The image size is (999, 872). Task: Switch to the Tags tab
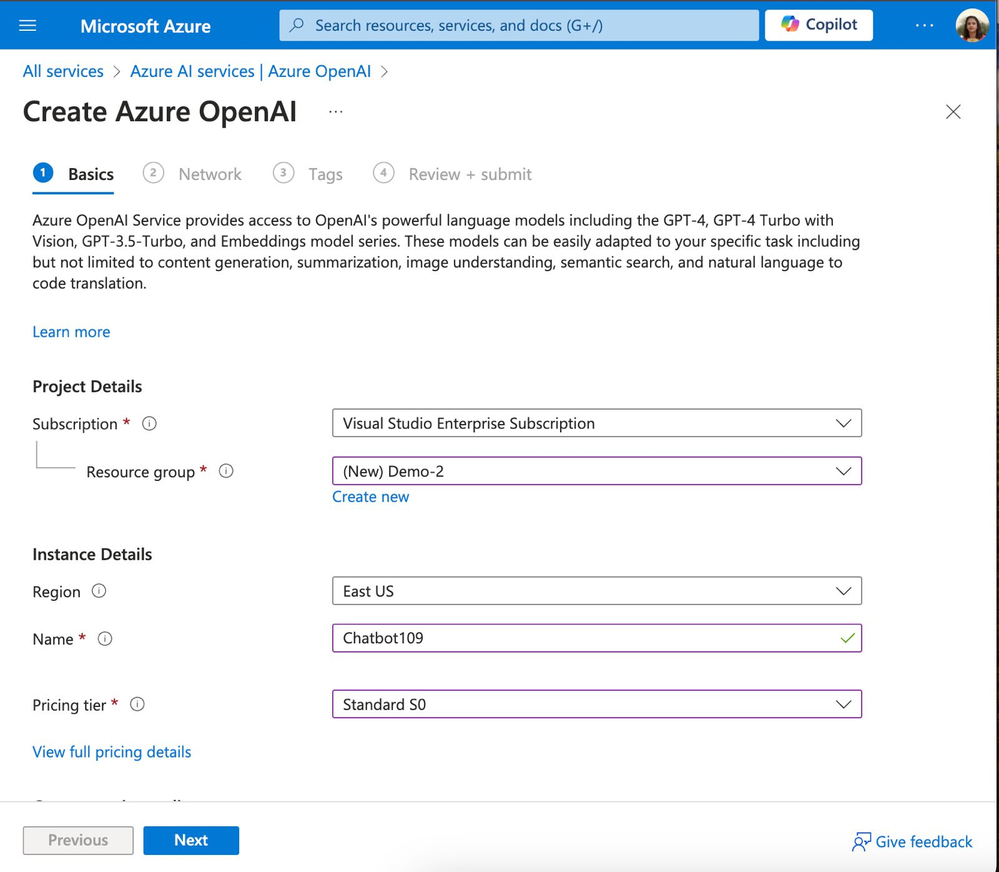tap(308, 174)
